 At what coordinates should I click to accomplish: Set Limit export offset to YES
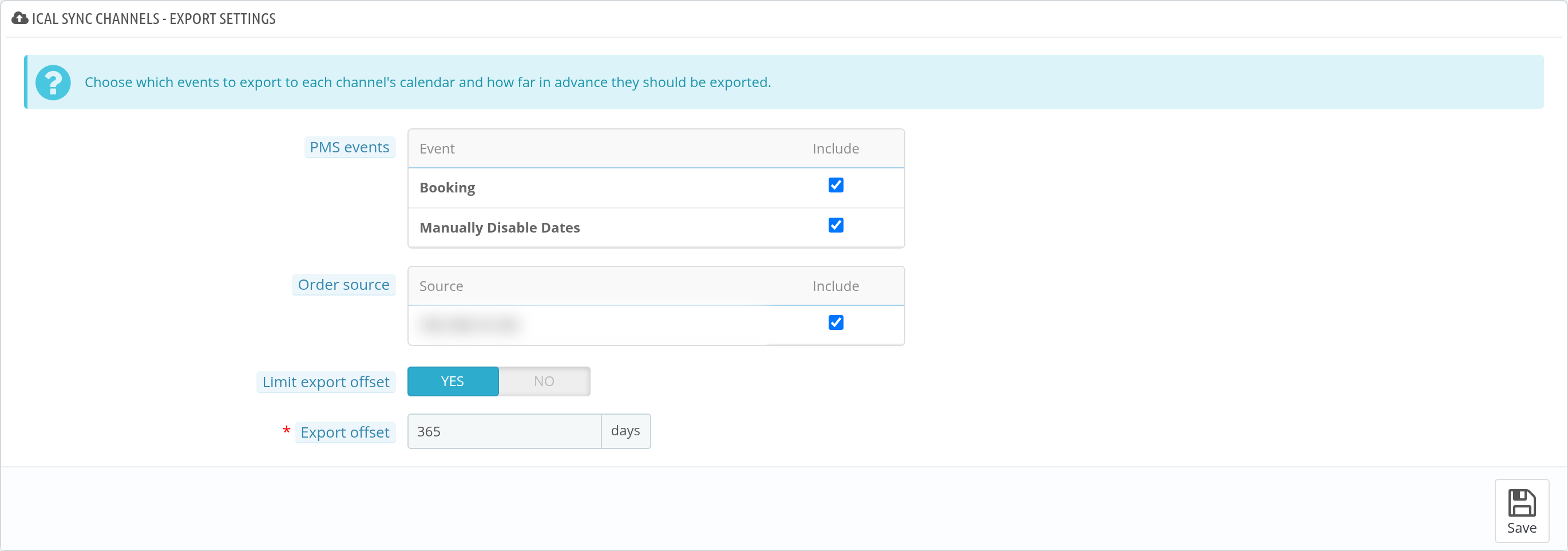tap(452, 381)
